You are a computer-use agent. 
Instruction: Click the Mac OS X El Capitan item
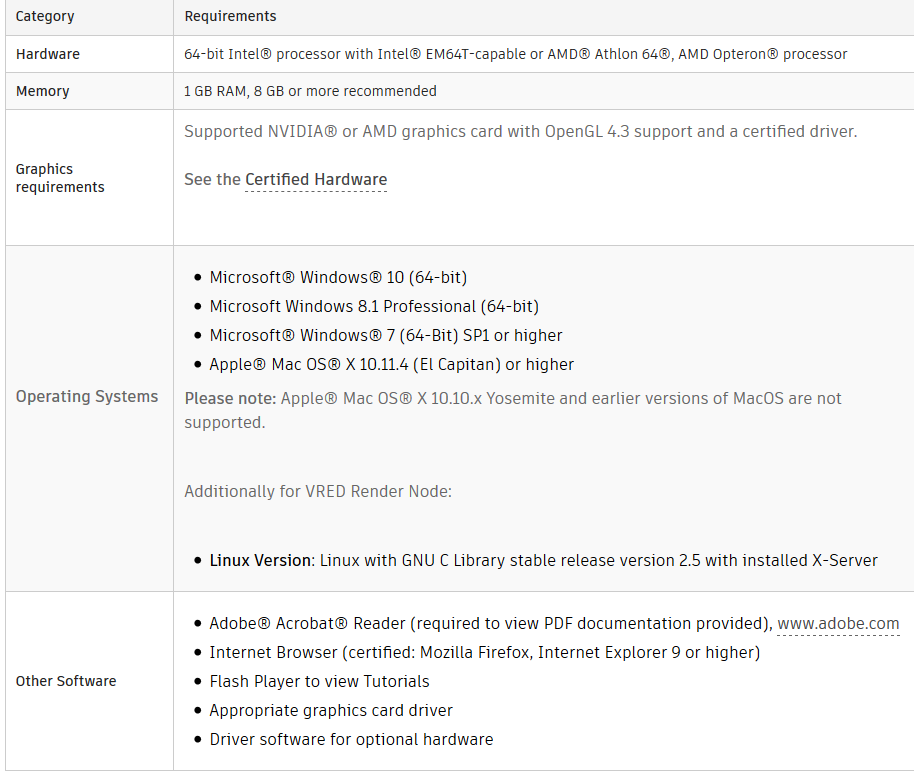pyautogui.click(x=392, y=365)
